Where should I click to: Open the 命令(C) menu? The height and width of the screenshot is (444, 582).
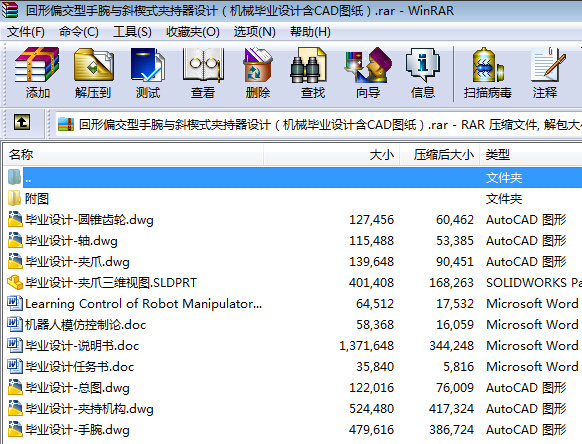(x=79, y=32)
